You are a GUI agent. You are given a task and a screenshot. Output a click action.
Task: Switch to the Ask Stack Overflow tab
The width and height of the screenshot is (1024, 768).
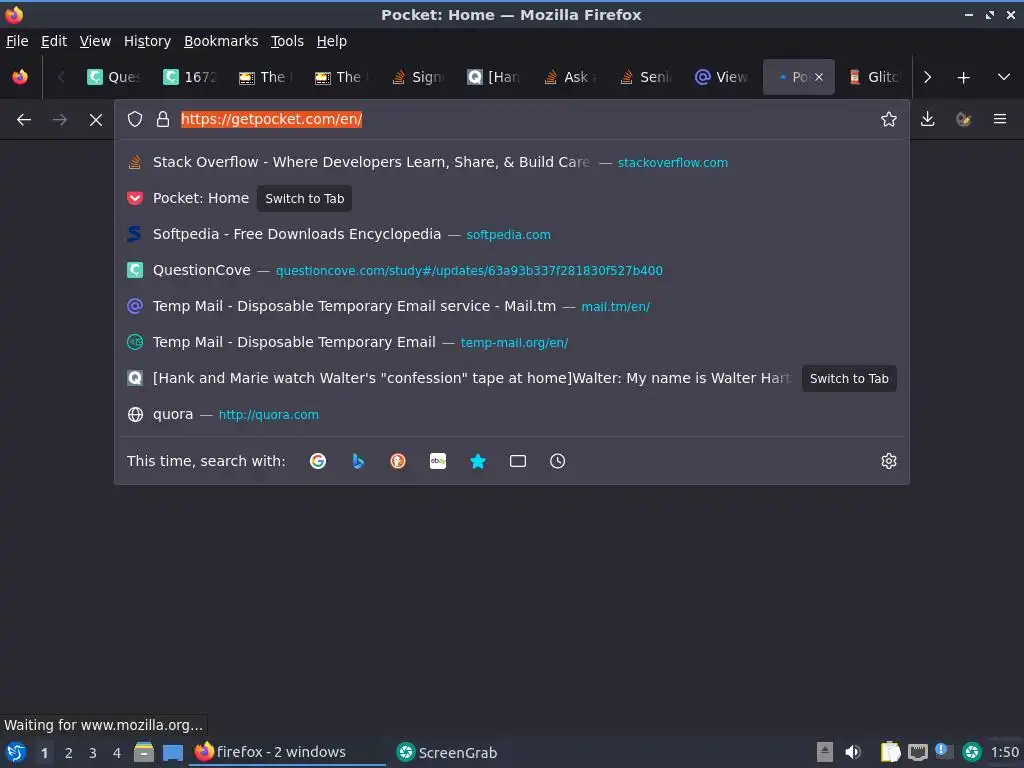click(569, 77)
